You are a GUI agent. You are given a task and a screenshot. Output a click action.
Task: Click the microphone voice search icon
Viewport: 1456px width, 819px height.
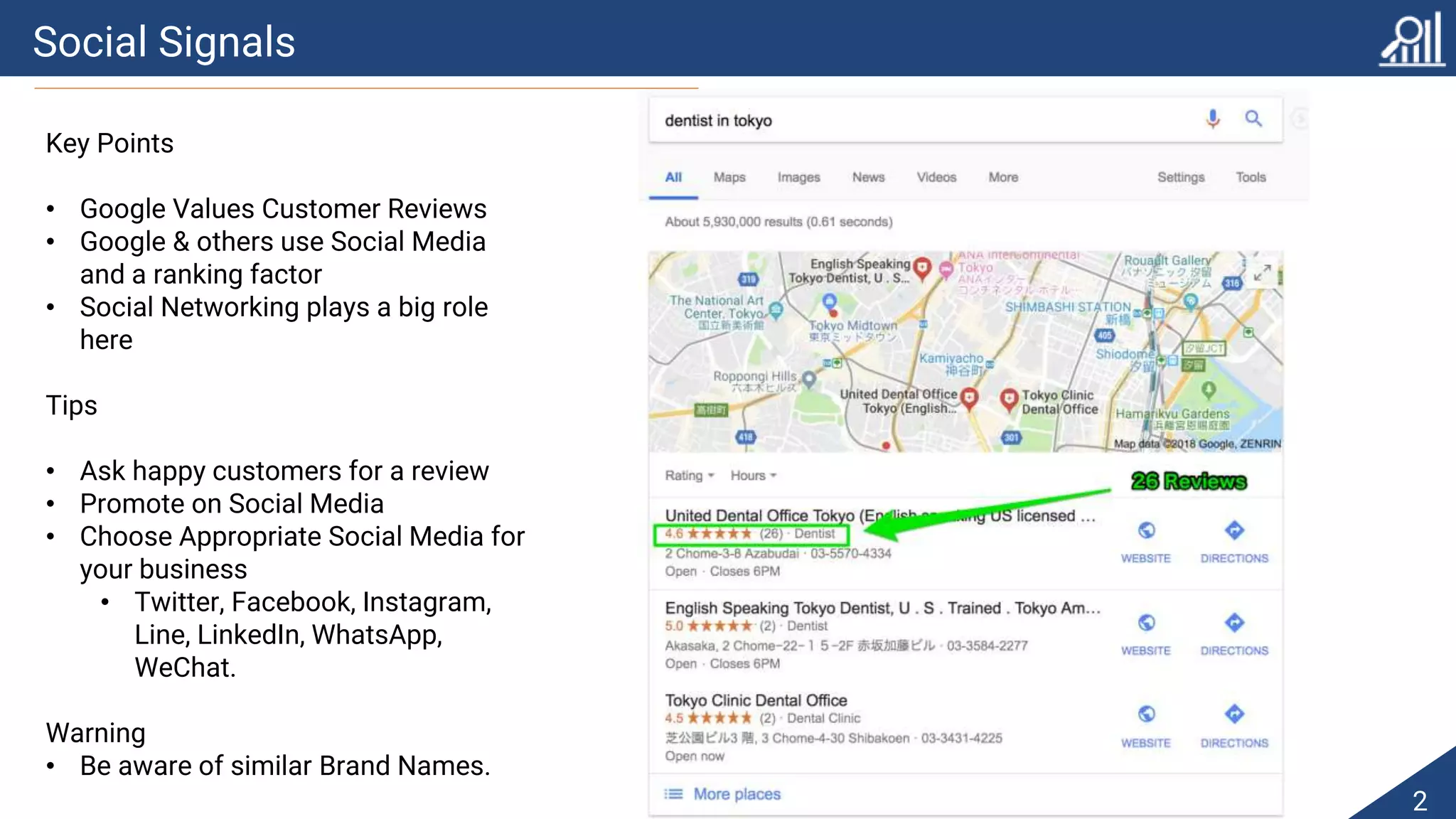[1213, 119]
